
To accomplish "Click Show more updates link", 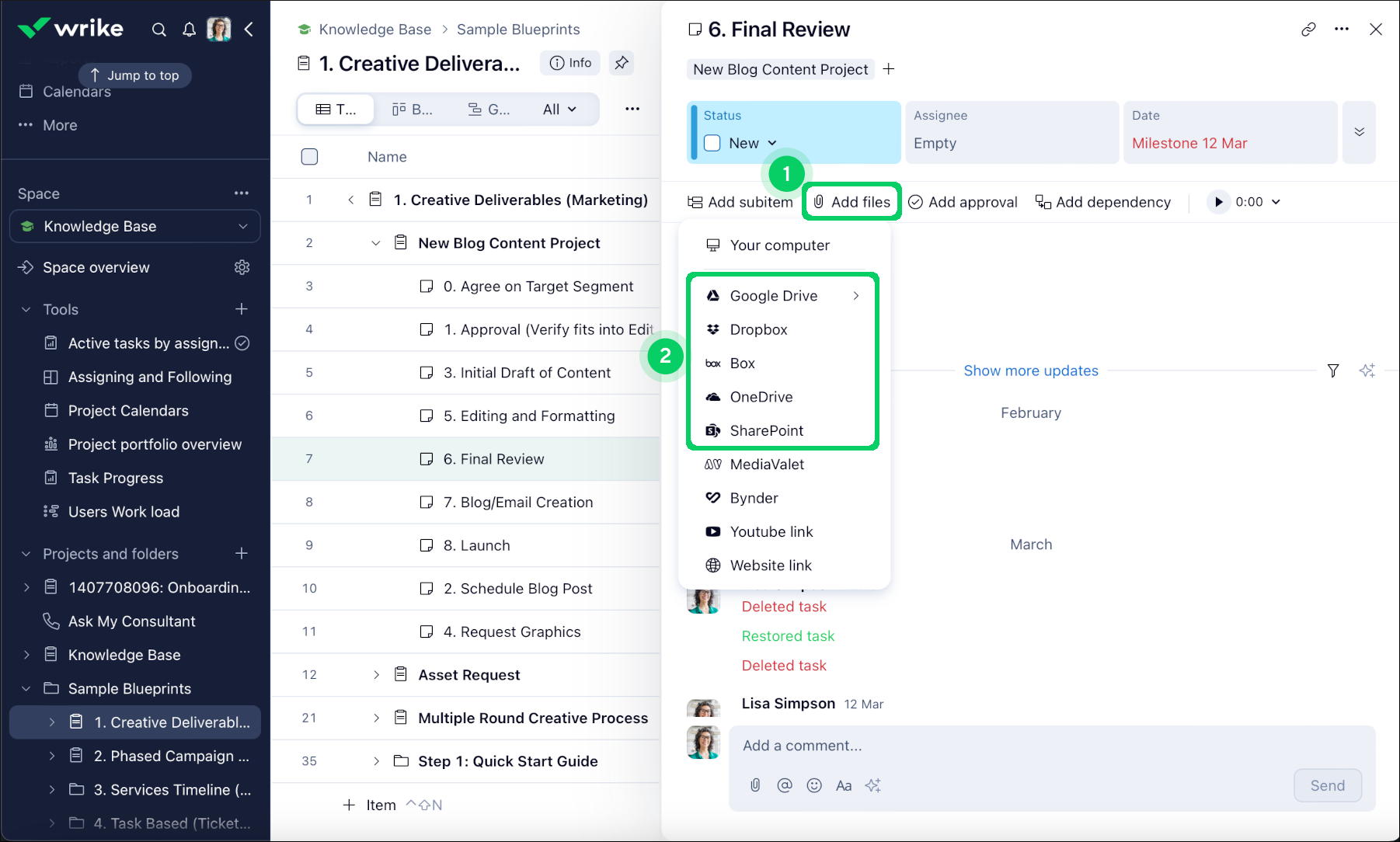I will 1030,371.
